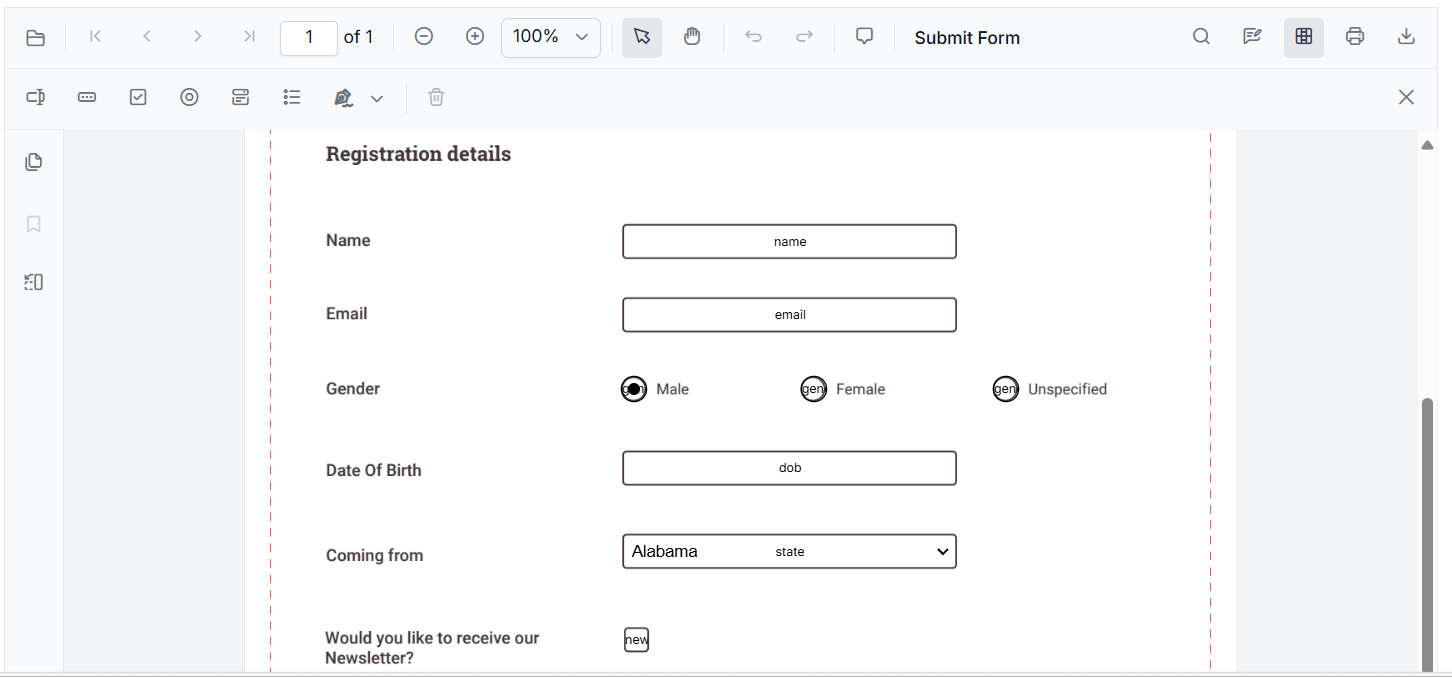1452x678 pixels.
Task: Add a Textbox form field
Action: (x=36, y=97)
